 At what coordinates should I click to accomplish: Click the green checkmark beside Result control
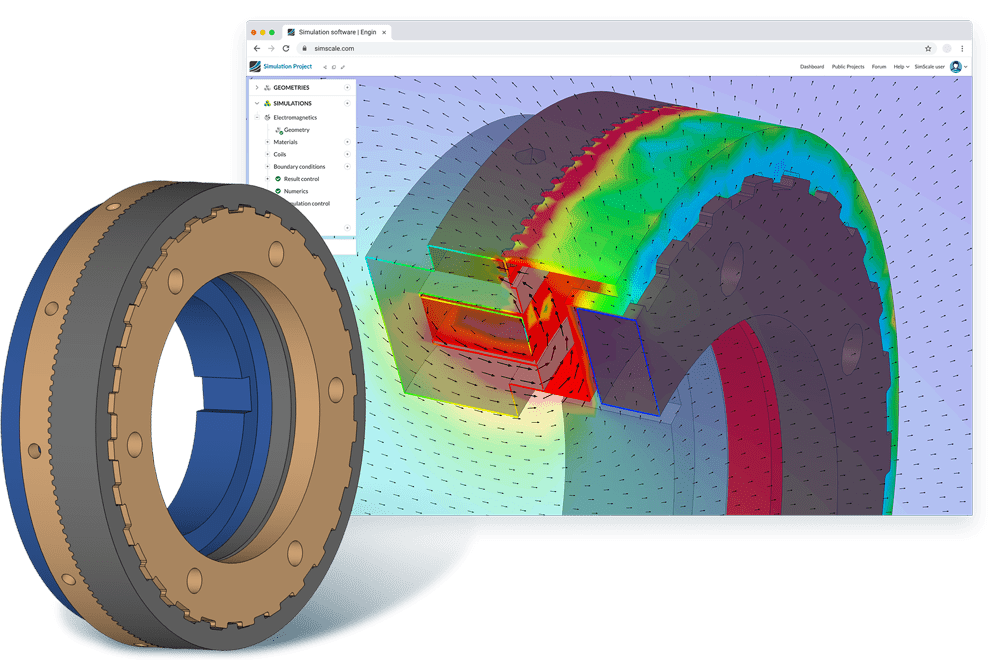pos(277,178)
